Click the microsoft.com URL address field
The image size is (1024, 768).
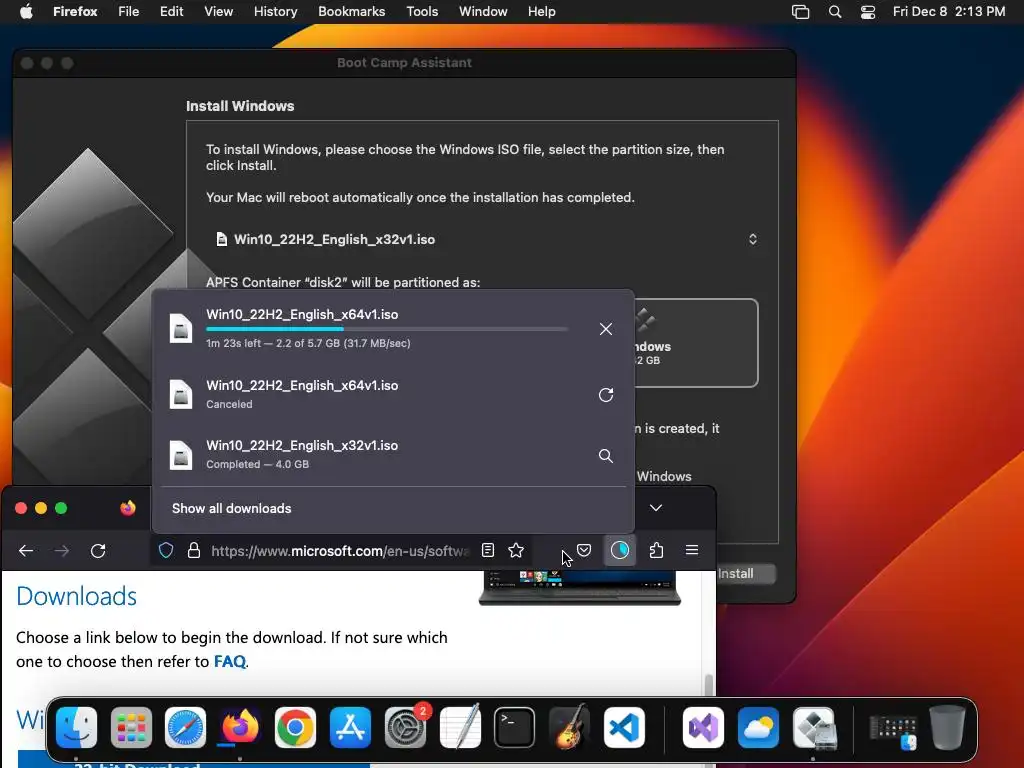coord(340,551)
